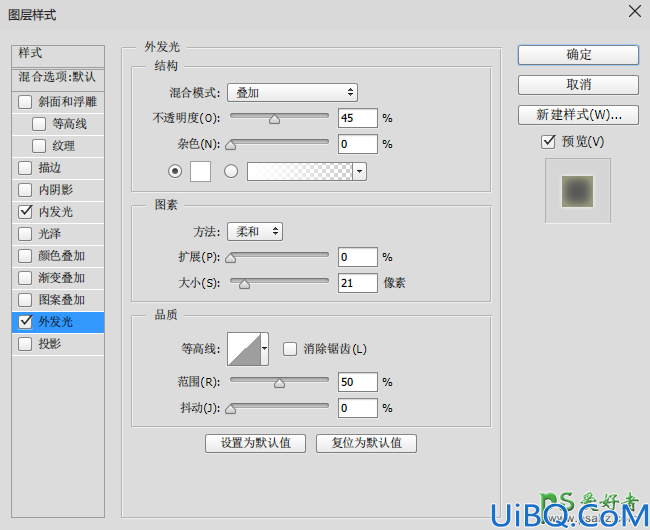The height and width of the screenshot is (530, 650).
Task: Click the 确定 button
Action: tap(578, 55)
